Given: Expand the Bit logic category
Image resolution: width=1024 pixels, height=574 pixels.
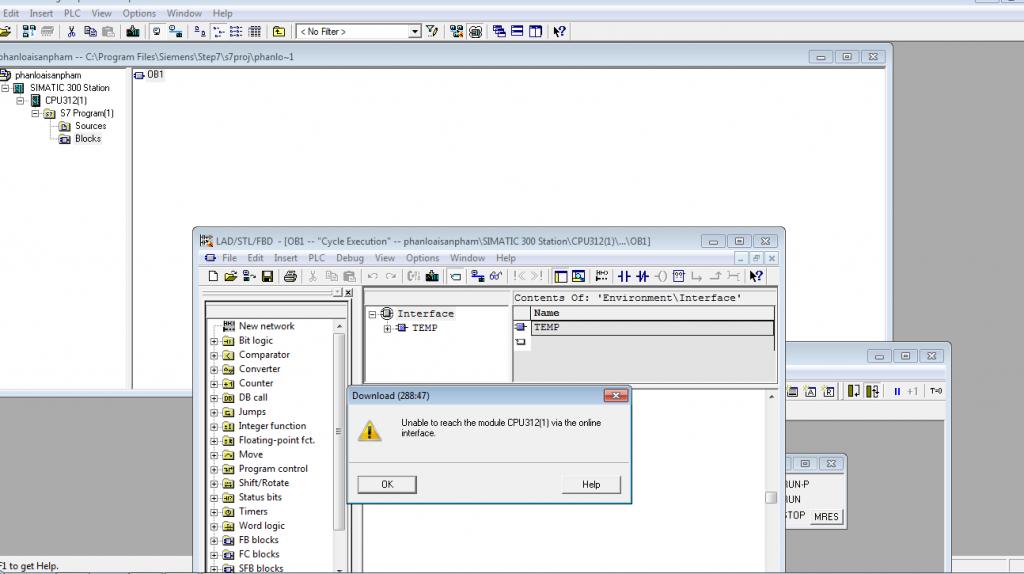Looking at the screenshot, I should 214,341.
